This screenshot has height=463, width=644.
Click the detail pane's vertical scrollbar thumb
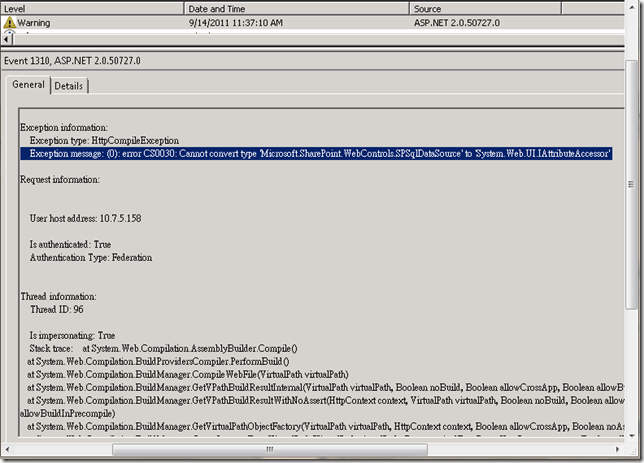tap(631, 184)
